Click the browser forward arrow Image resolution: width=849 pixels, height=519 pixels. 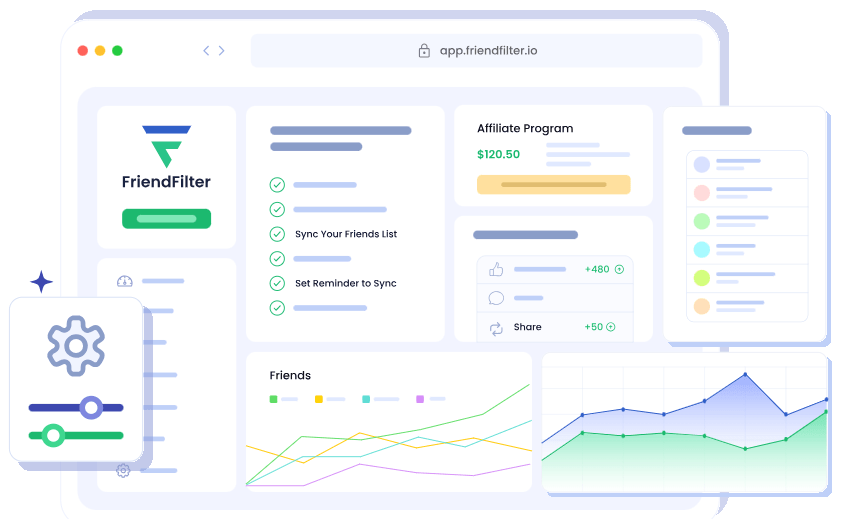tap(221, 50)
